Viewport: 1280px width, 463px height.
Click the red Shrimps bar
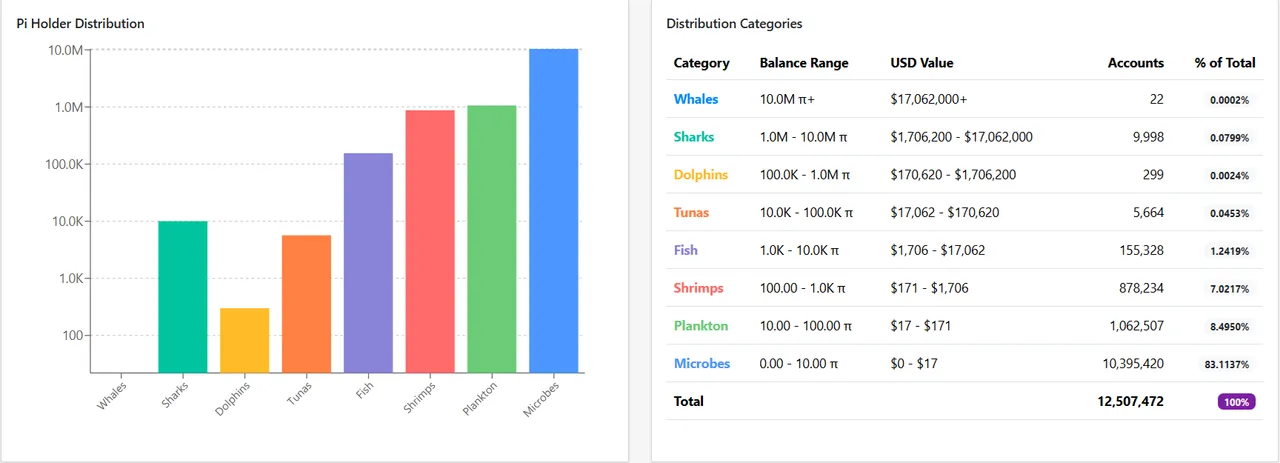point(429,240)
